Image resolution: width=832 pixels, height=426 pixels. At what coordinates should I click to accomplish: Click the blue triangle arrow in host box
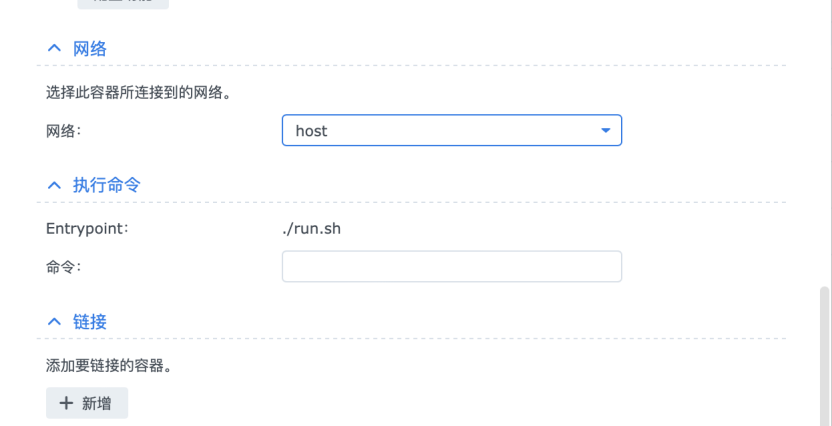click(605, 131)
